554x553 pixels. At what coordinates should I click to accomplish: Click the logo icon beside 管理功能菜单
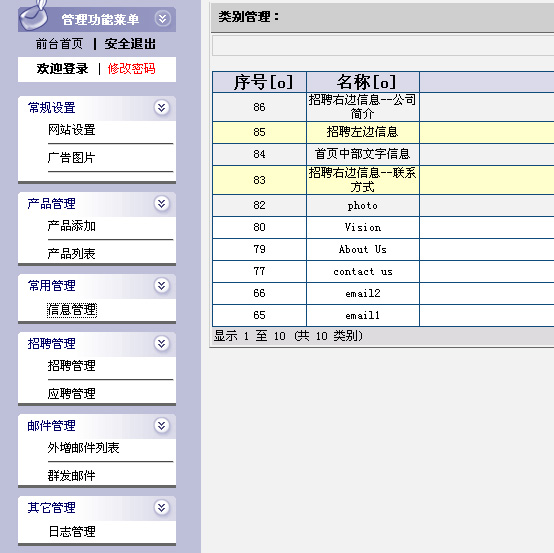34,16
